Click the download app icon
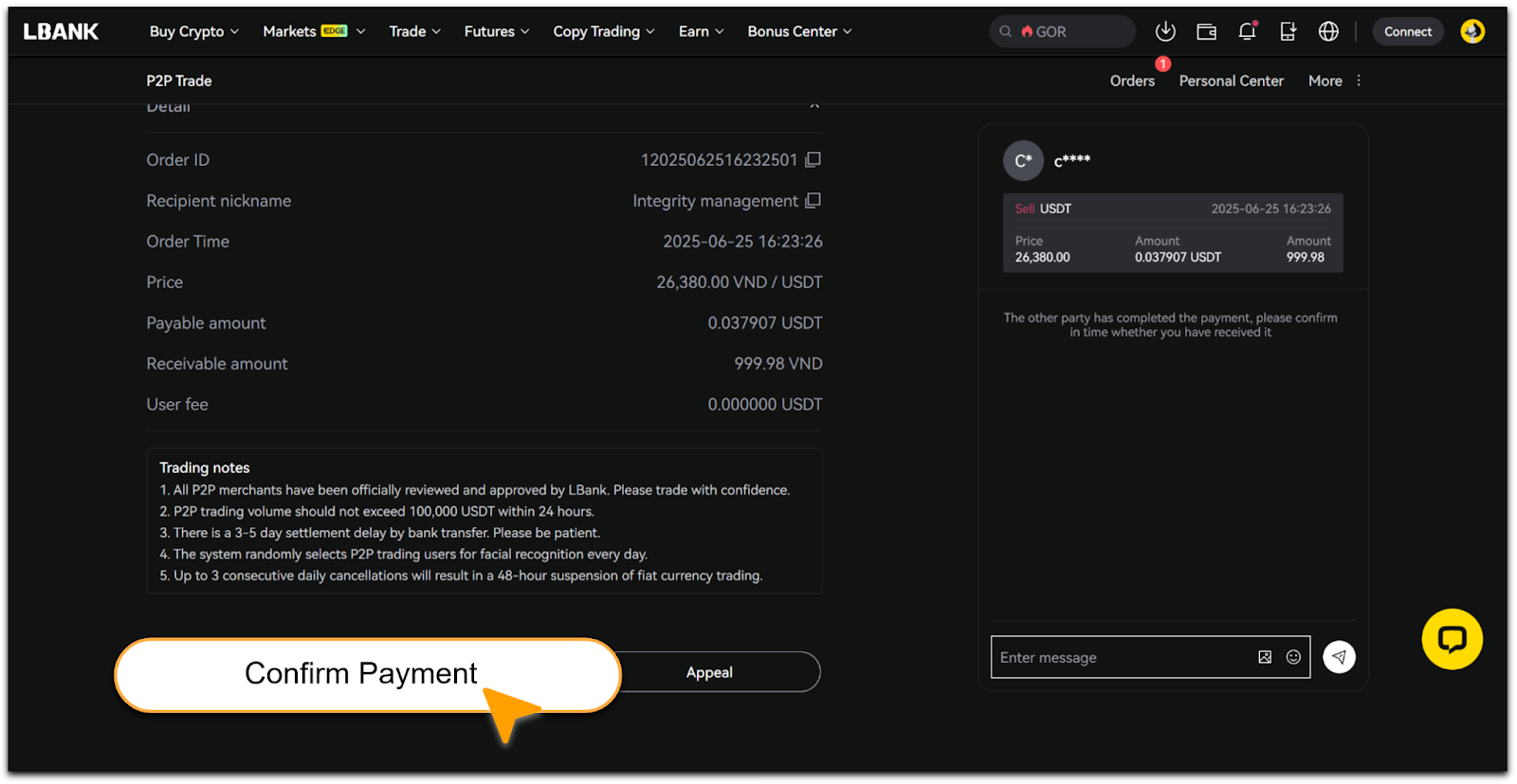1517x784 pixels. click(1165, 31)
